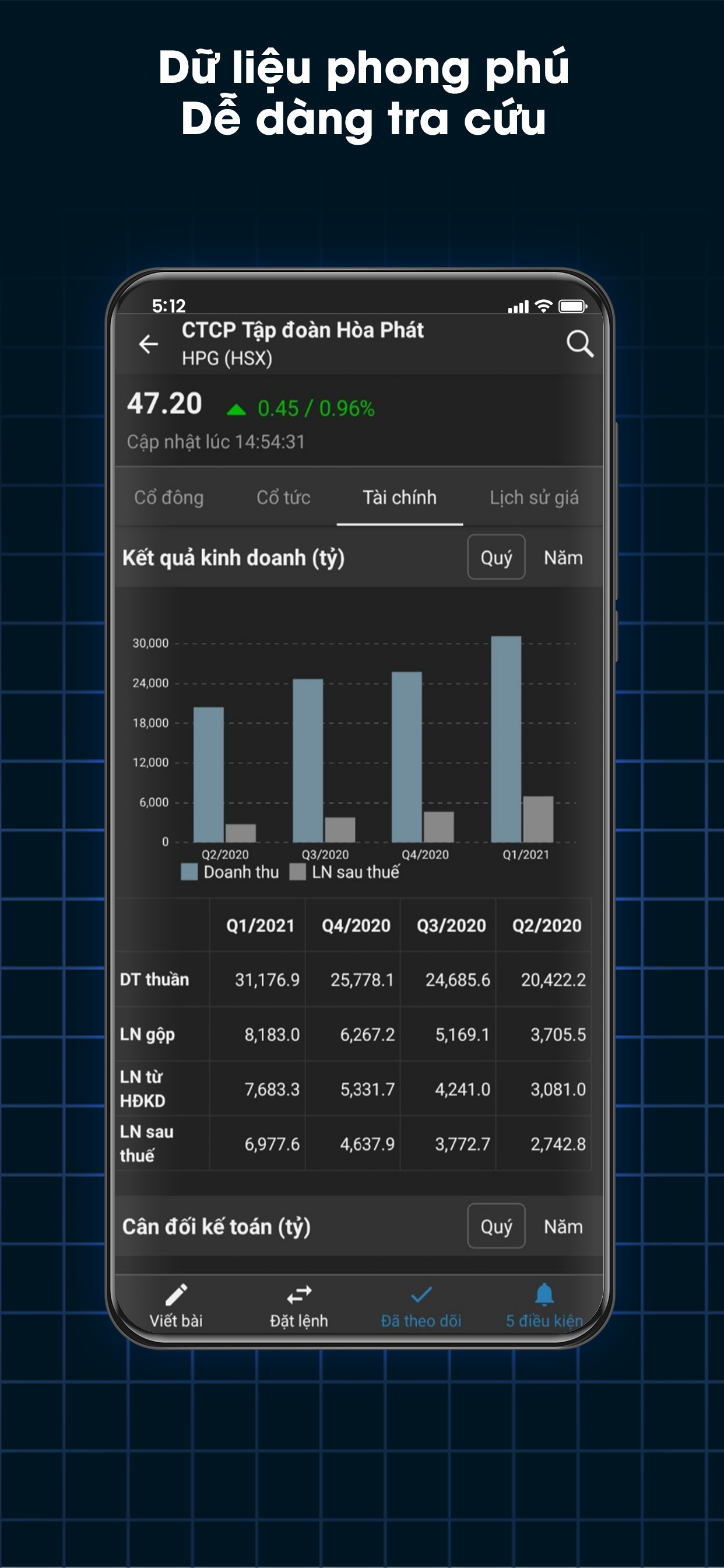
Task: Tap the stock price 47.20
Action: pos(164,404)
